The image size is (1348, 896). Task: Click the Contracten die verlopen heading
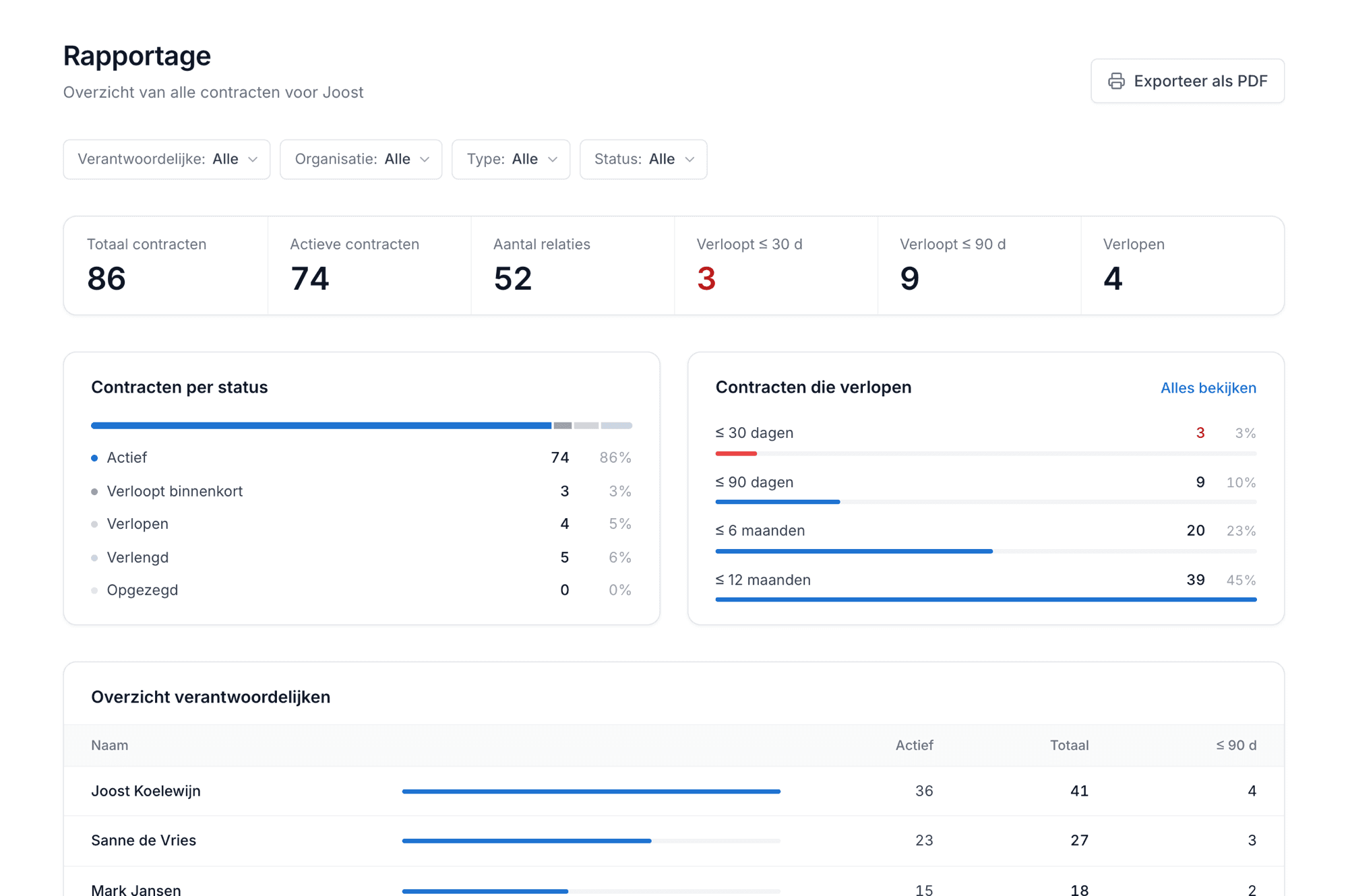[x=813, y=387]
